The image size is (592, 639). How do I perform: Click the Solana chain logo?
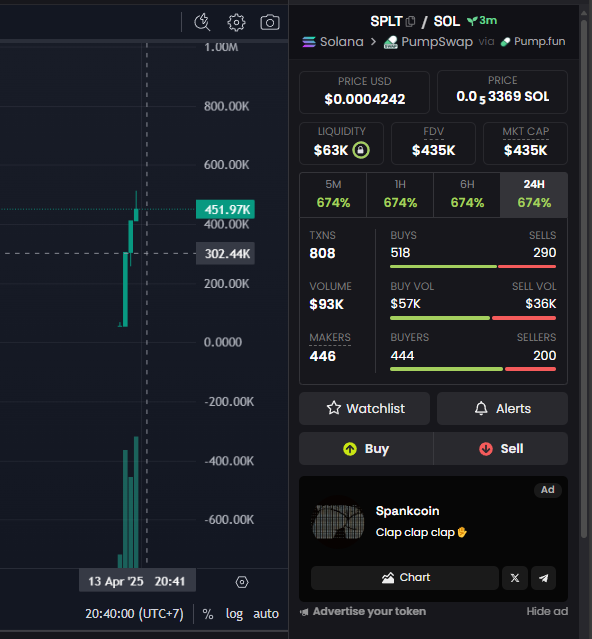coord(309,42)
